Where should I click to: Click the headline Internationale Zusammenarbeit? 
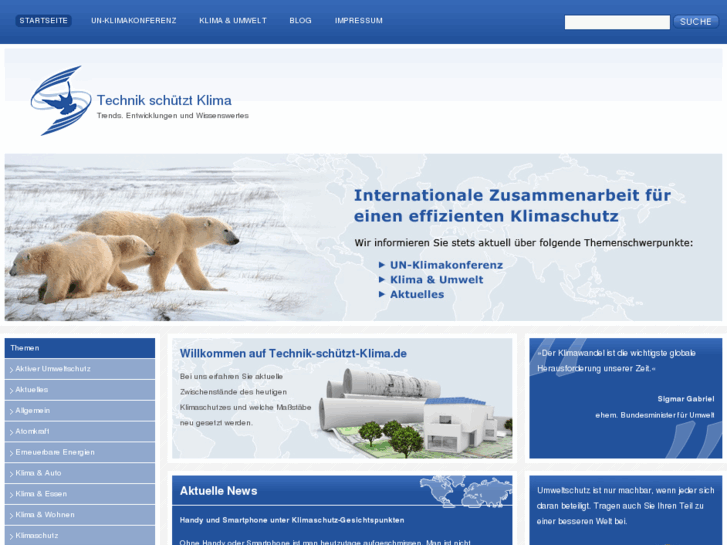pos(512,205)
